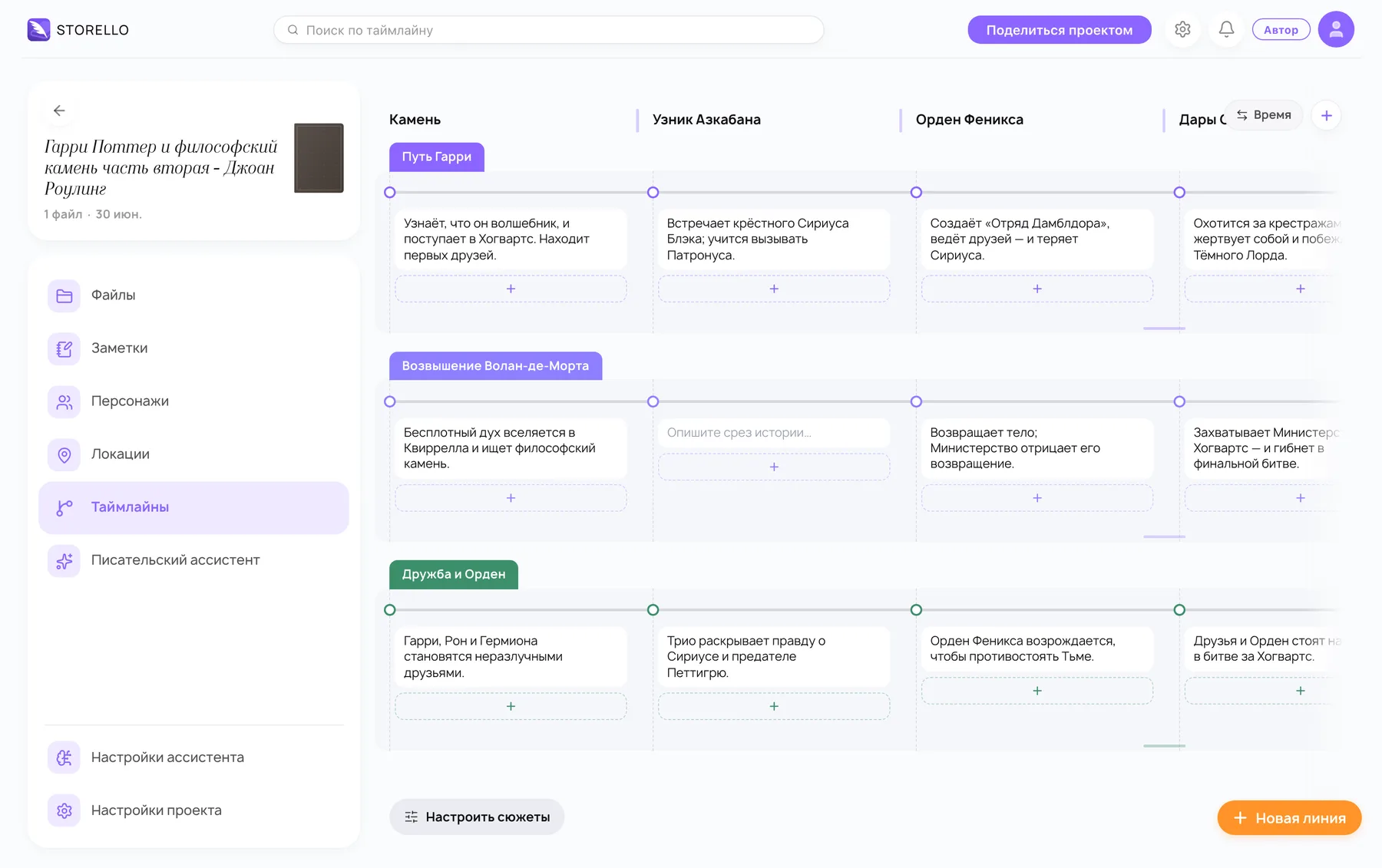Viewport: 1382px width, 868px height.
Task: Click the Путь Гарри row scrollbar
Action: pos(1164,328)
